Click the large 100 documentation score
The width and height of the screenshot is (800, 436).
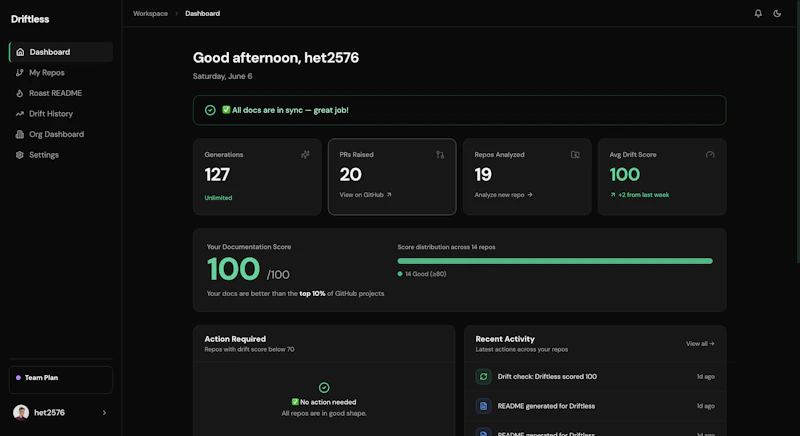pyautogui.click(x=233, y=269)
